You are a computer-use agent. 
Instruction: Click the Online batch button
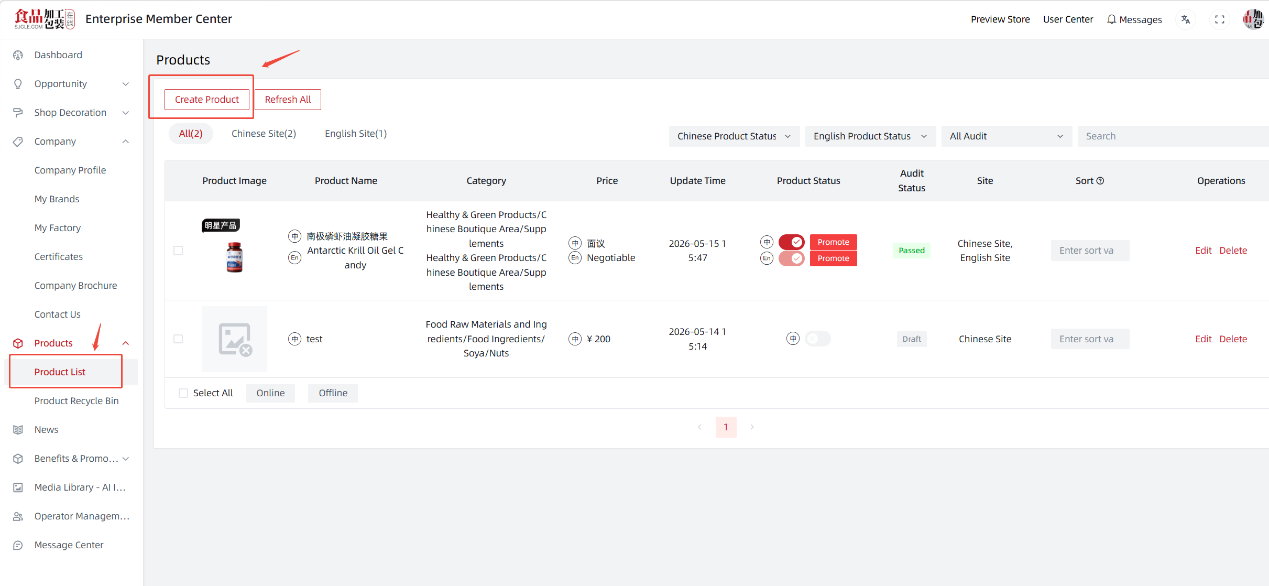pos(271,393)
